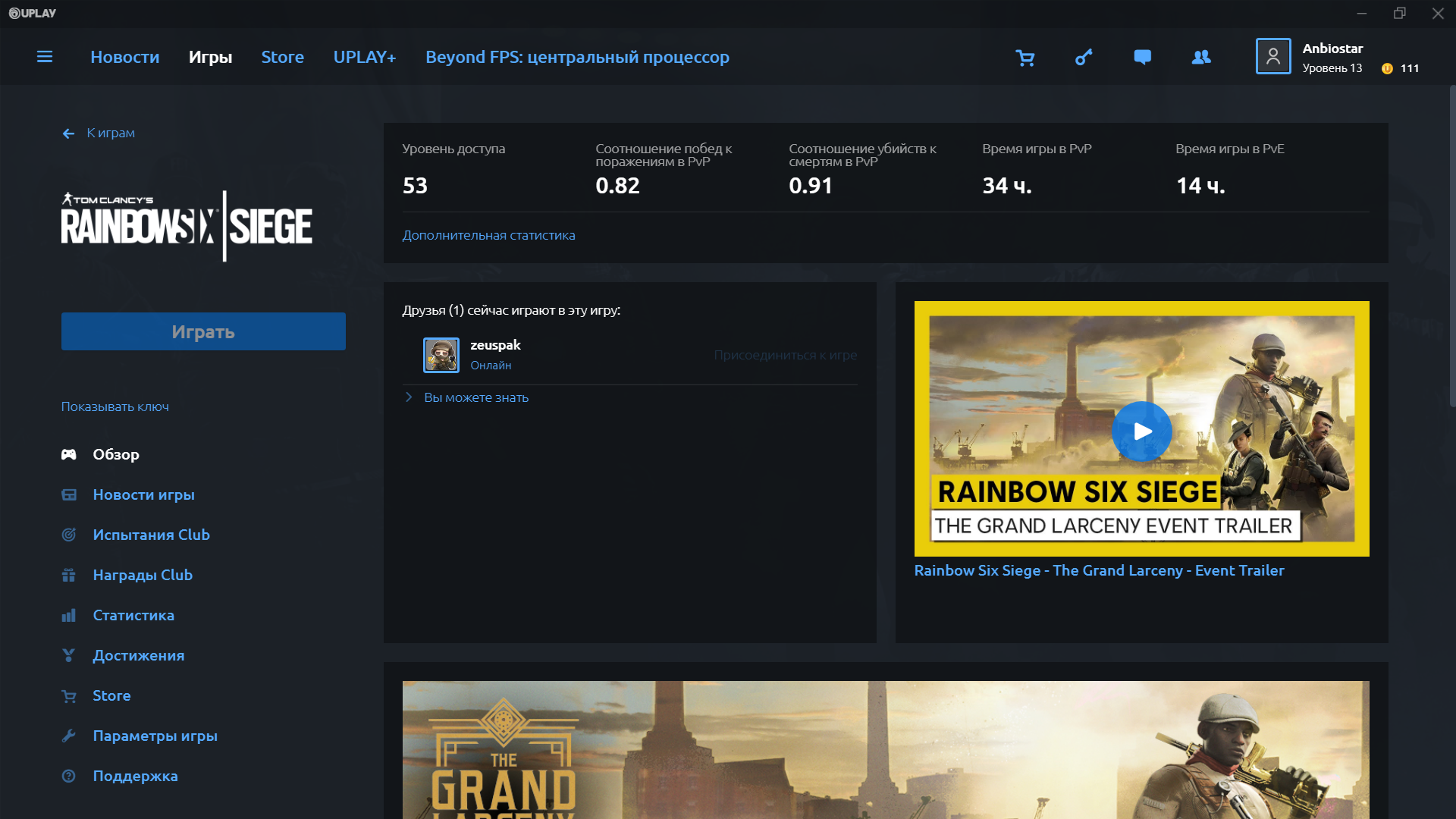Open Дополнительная статистика link
Screen dimensions: 1456x819
click(x=489, y=235)
